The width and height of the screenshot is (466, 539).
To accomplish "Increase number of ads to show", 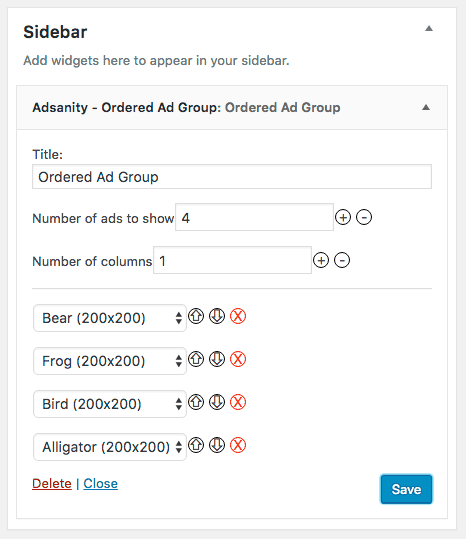I will (343, 217).
